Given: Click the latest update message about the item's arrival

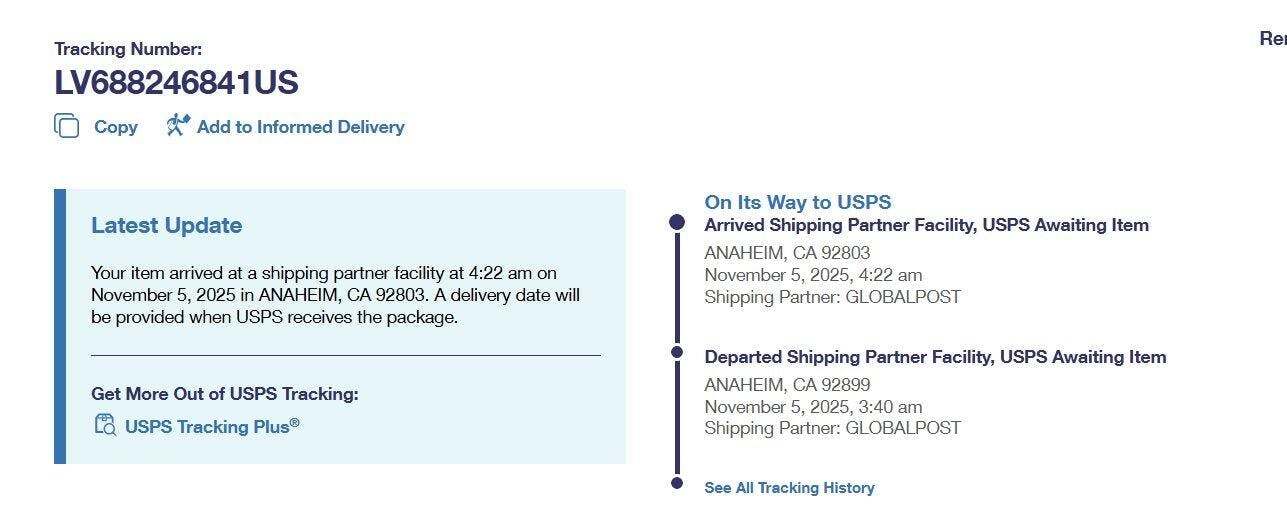Looking at the screenshot, I should 335,295.
